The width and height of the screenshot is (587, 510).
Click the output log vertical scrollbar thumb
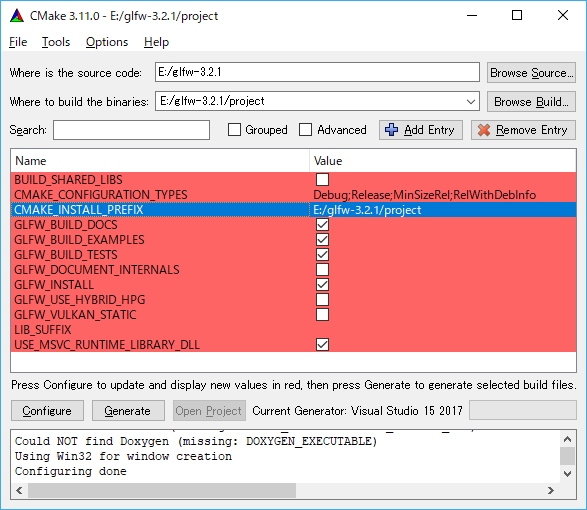[x=567, y=456]
